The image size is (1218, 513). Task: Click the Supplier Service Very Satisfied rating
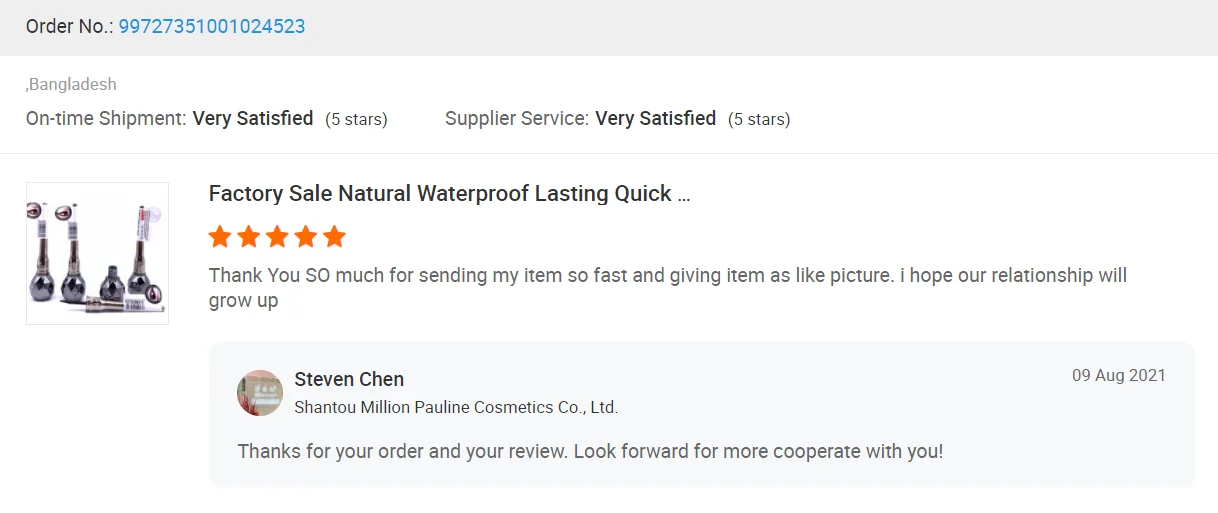(x=655, y=118)
